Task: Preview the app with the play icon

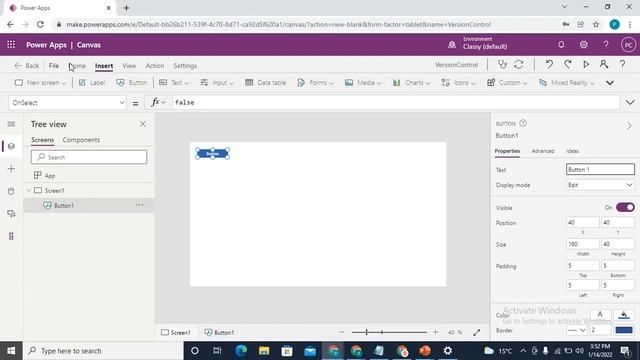Action: click(586, 64)
